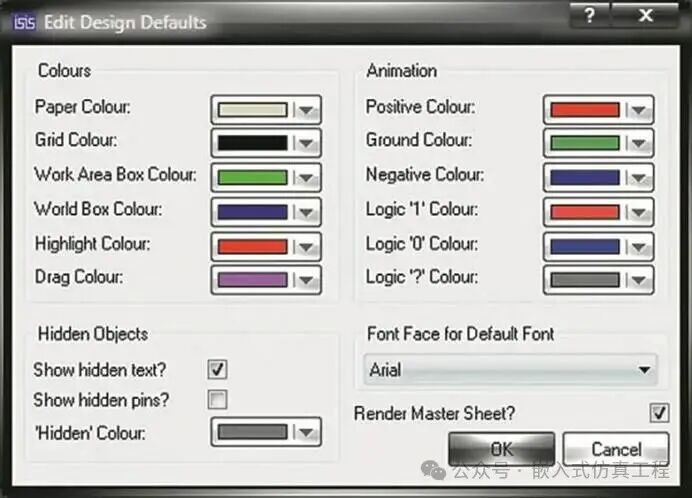Click the ISIS icon in title bar
Image resolution: width=692 pixels, height=498 pixels.
point(24,22)
